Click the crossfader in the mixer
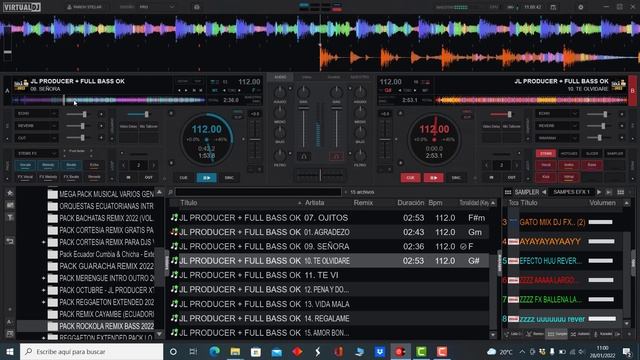 [320, 176]
